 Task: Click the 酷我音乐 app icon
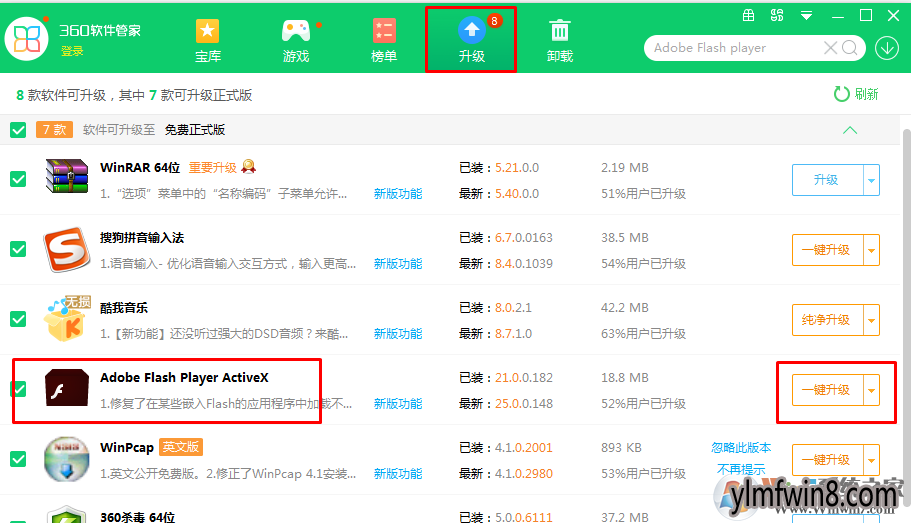(x=67, y=318)
